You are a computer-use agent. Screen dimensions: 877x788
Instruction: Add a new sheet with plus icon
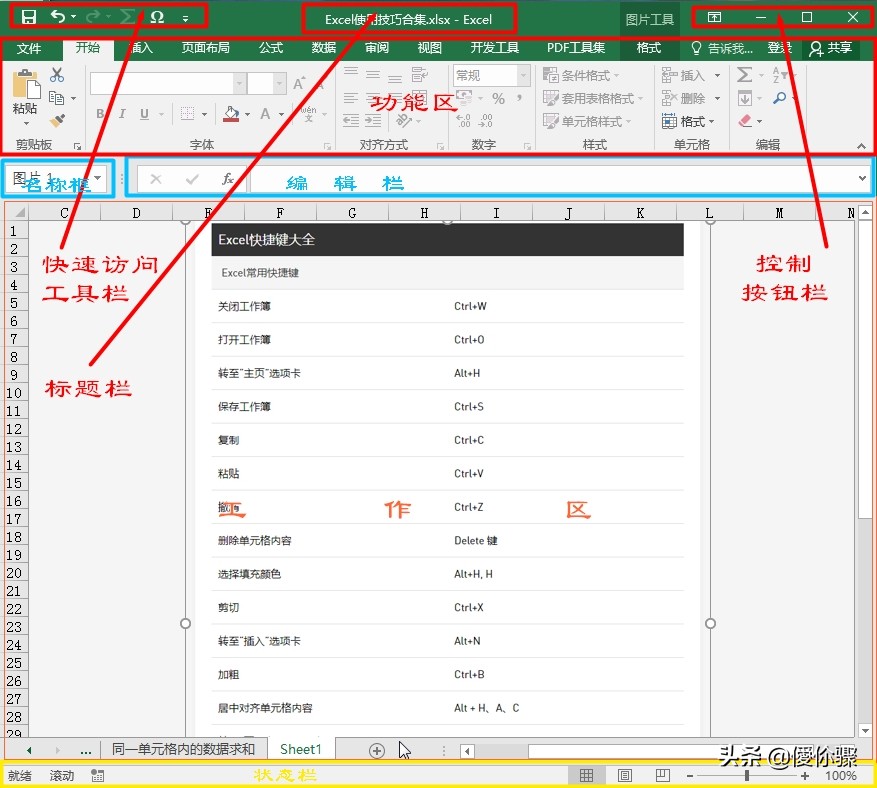(377, 751)
